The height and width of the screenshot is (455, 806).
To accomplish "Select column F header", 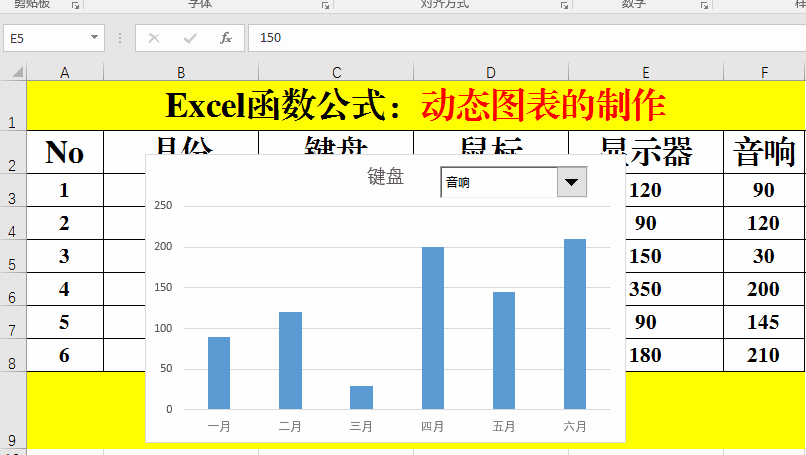I will [764, 72].
